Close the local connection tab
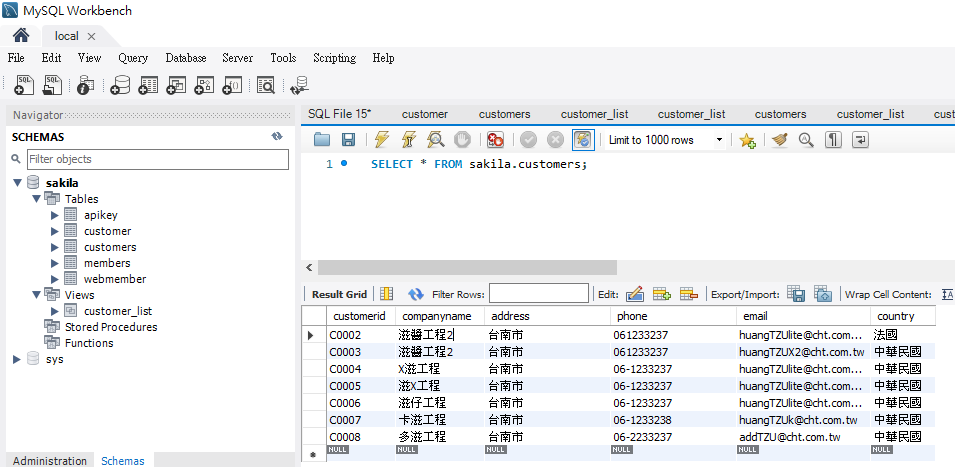The image size is (955, 467). tap(91, 37)
